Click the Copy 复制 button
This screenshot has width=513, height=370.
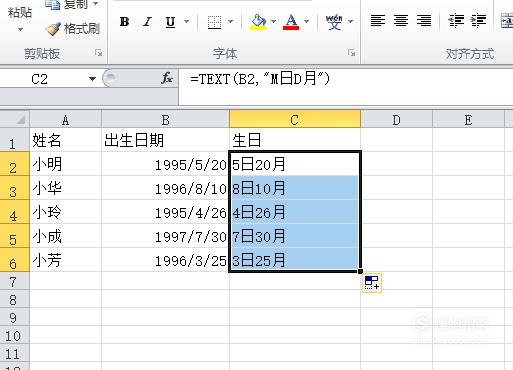(66, 5)
